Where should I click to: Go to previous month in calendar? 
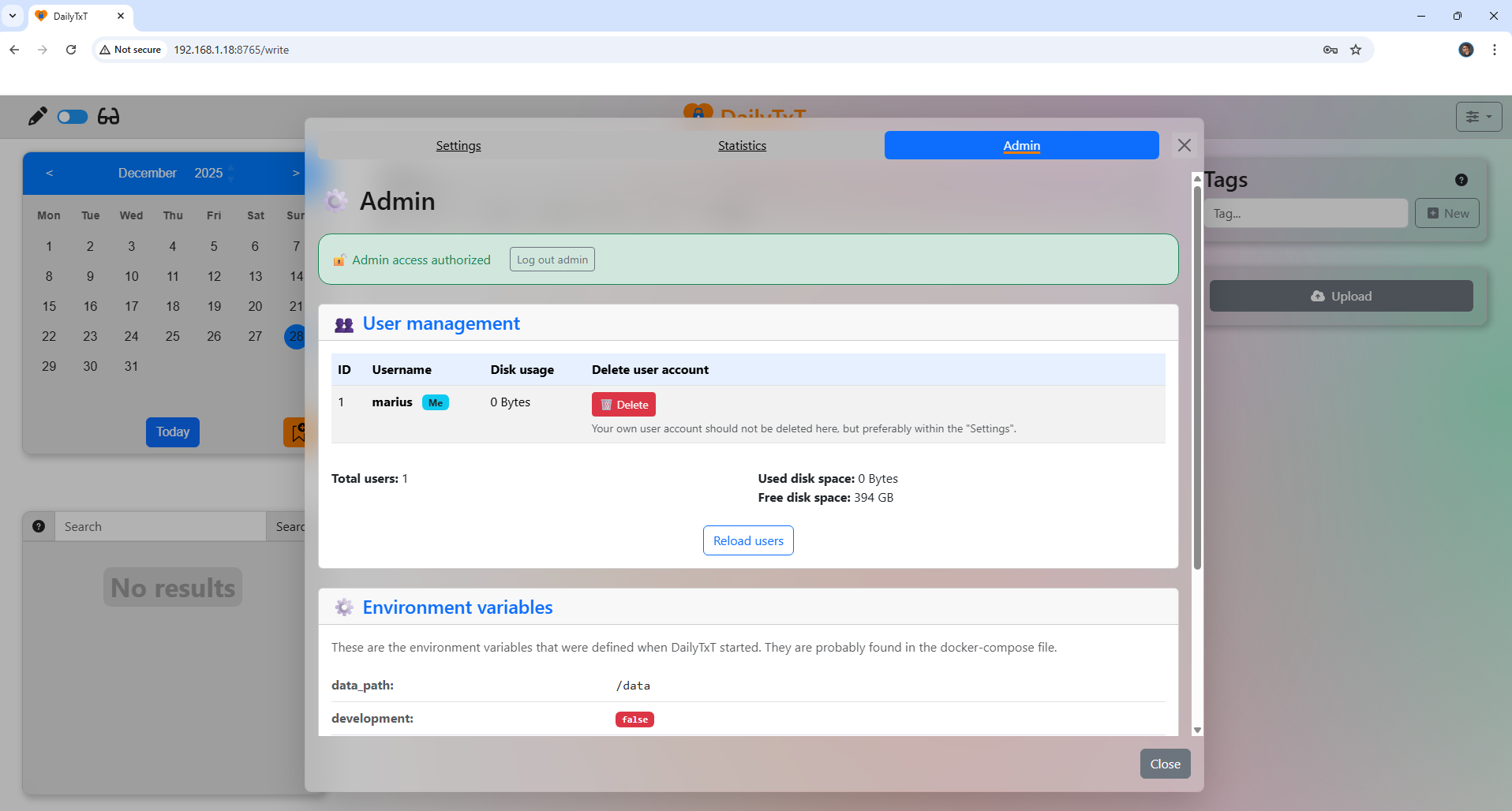point(50,173)
